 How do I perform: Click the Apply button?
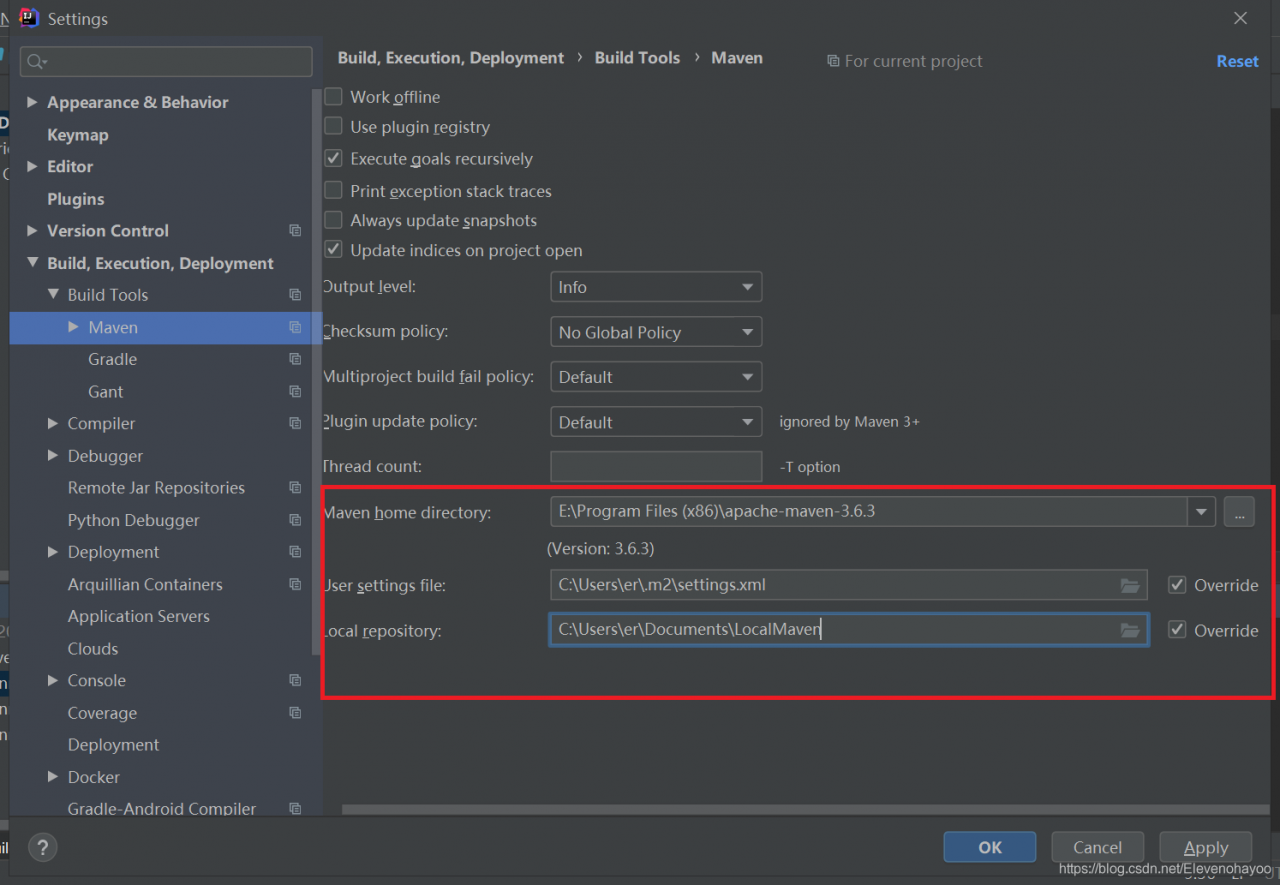click(x=1206, y=847)
